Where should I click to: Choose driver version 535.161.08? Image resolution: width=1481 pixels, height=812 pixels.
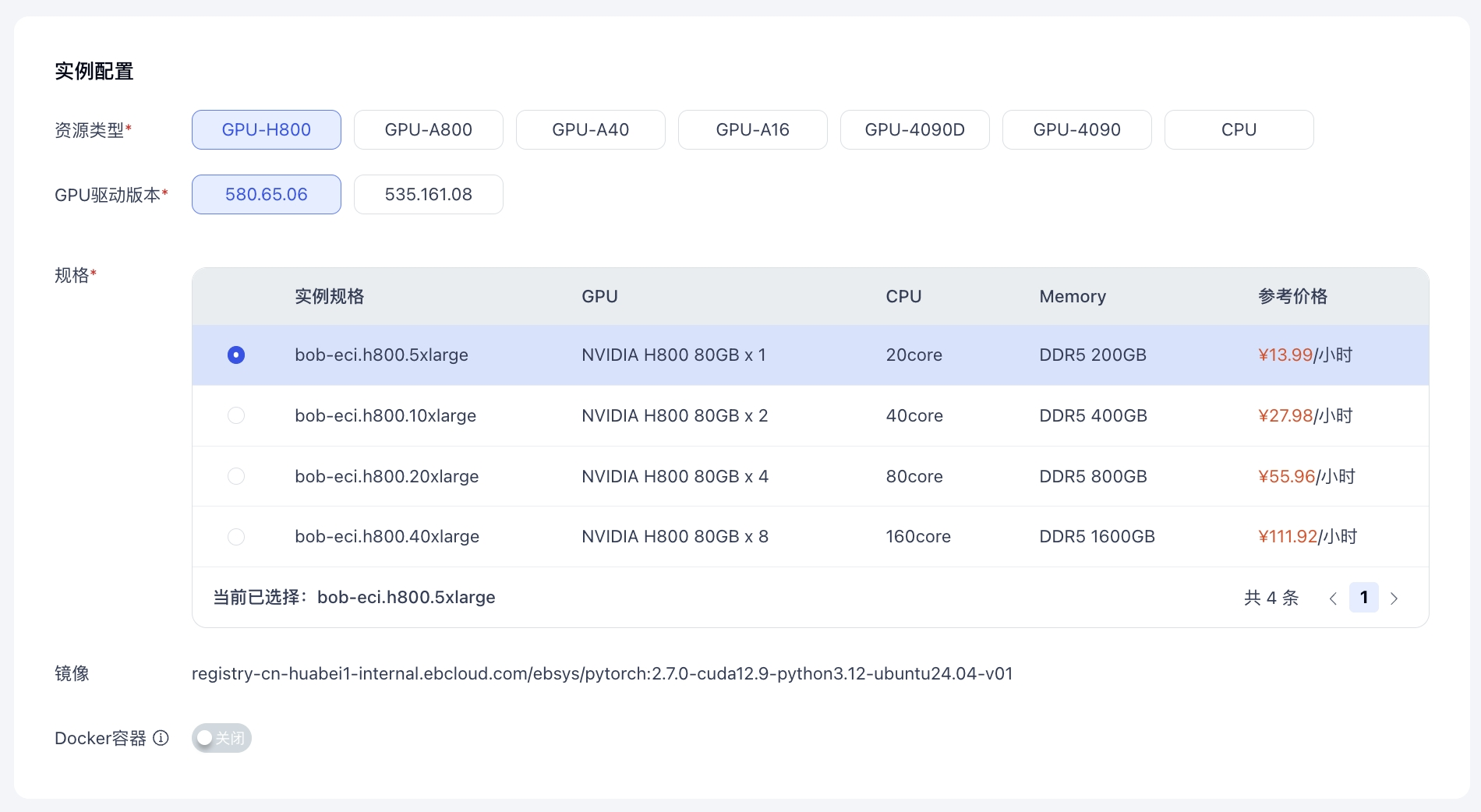pyautogui.click(x=429, y=195)
